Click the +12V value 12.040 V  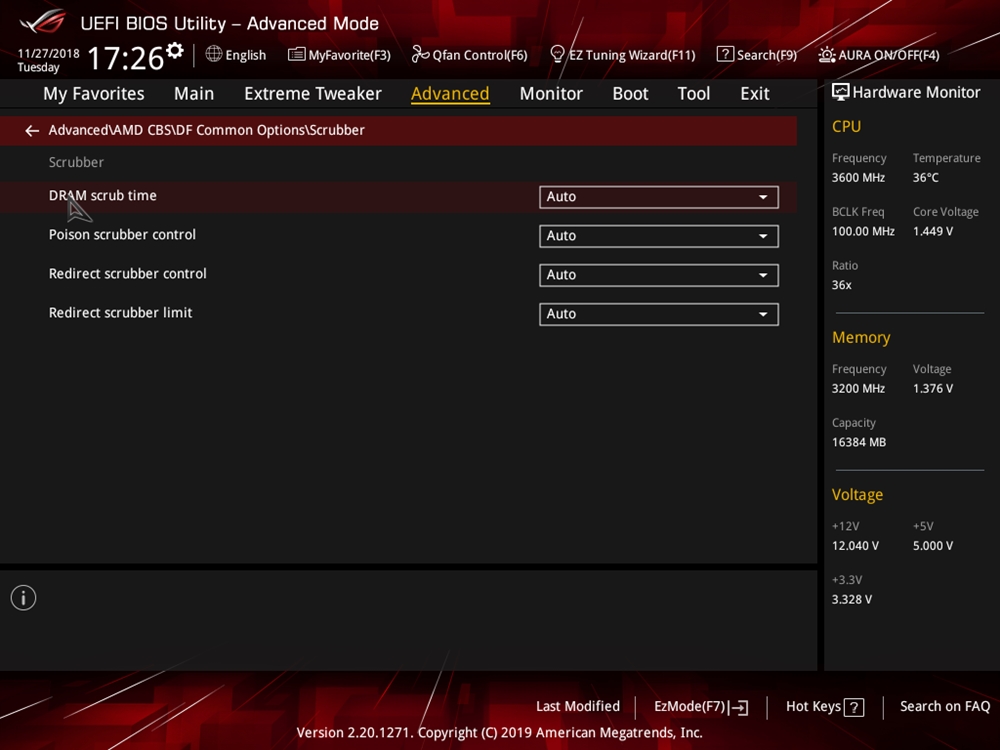coord(855,546)
